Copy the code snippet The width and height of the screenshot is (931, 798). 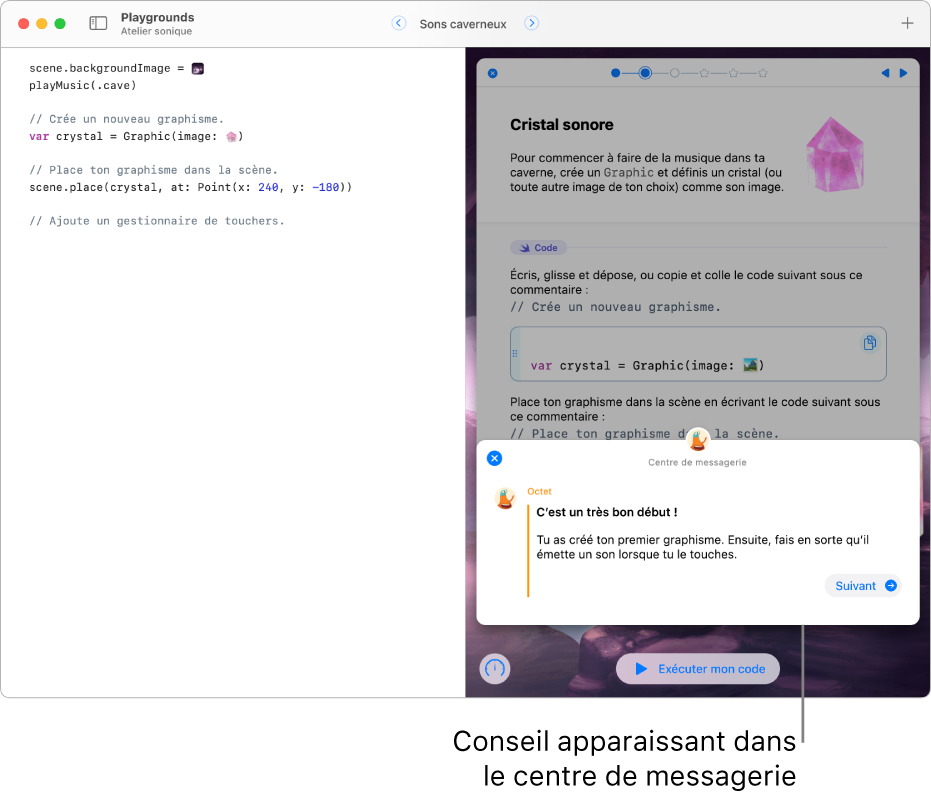point(870,343)
